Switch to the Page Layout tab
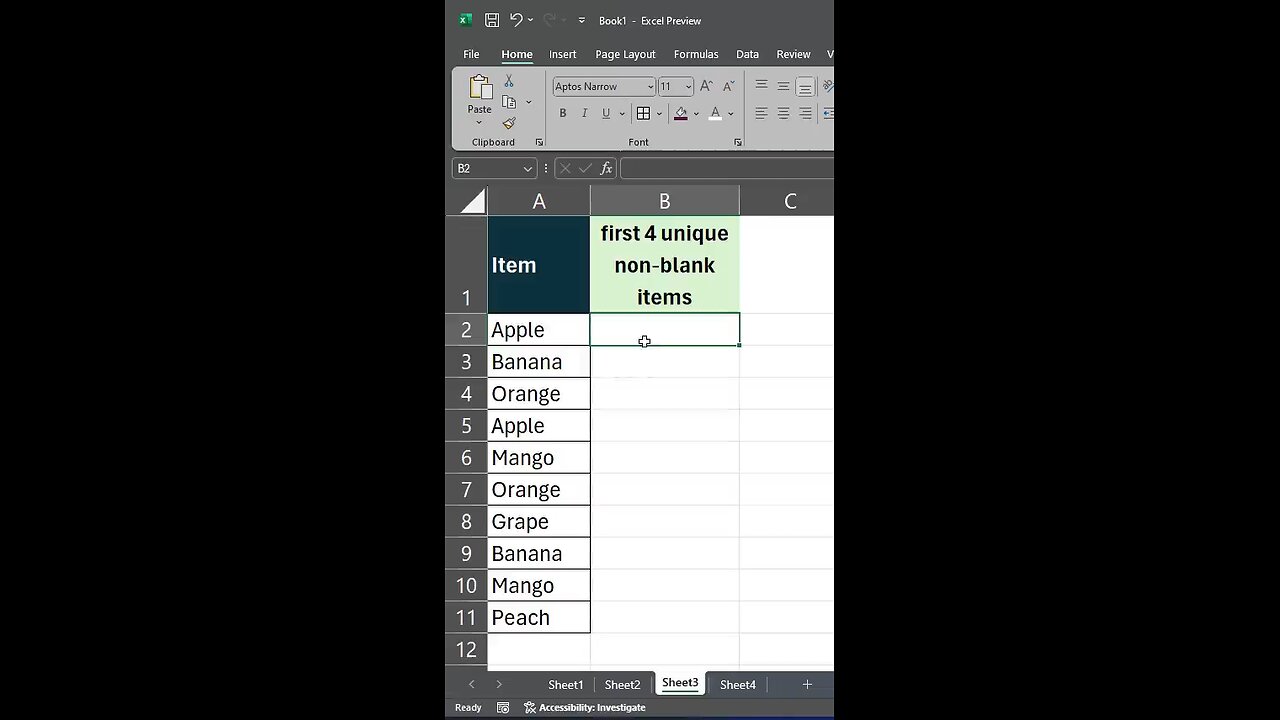This screenshot has height=720, width=1280. point(625,54)
